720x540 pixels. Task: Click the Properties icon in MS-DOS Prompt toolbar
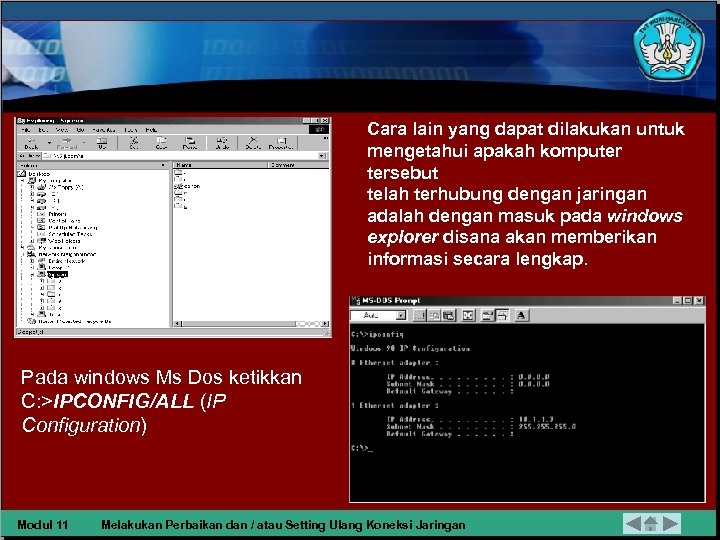click(487, 315)
